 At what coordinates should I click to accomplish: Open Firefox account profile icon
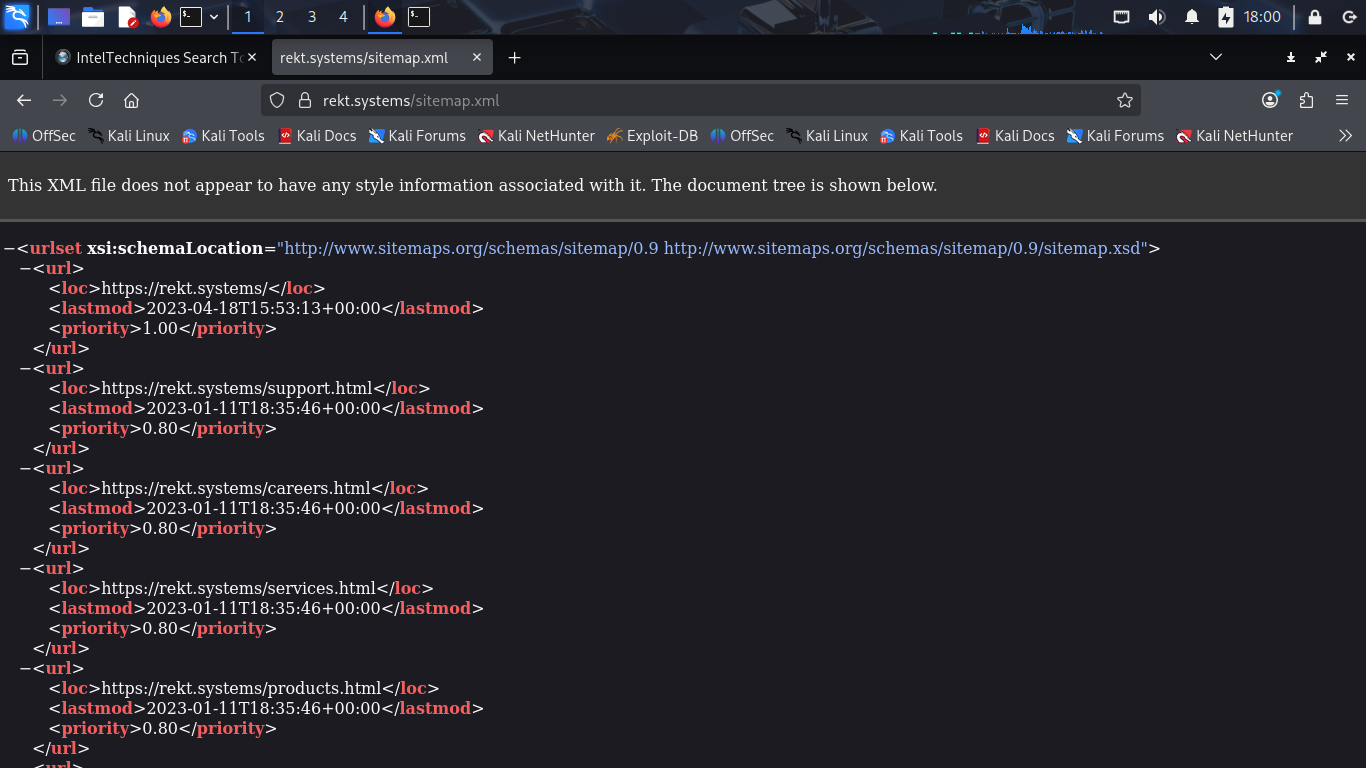tap(1270, 100)
